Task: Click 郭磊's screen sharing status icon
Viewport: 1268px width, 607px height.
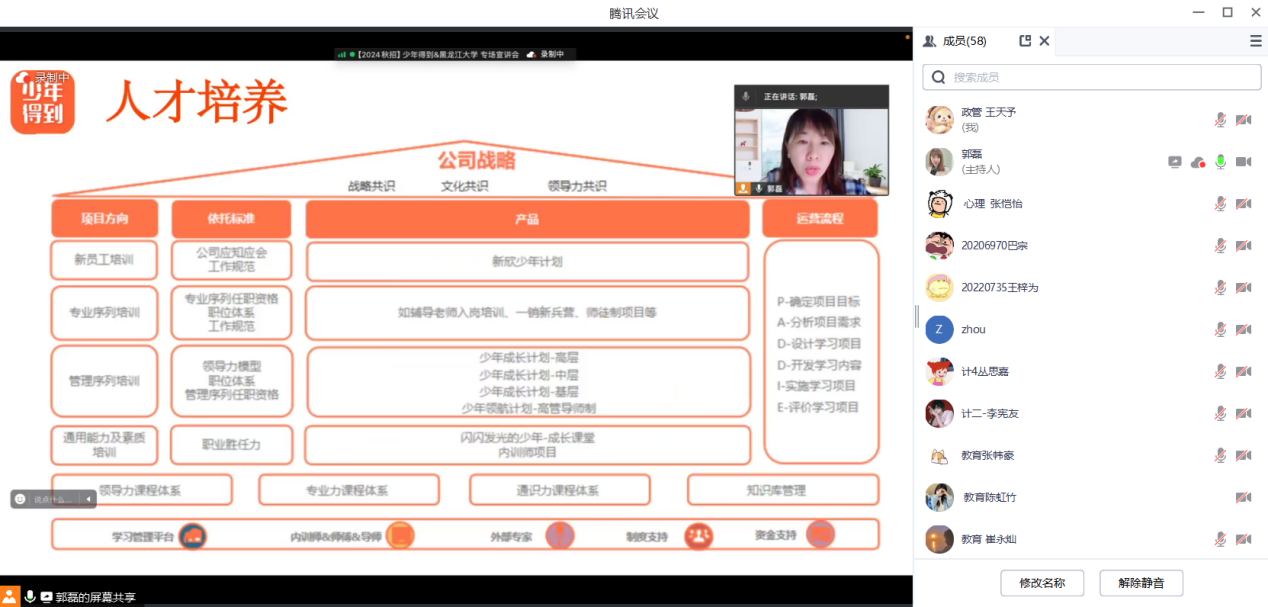Action: click(1175, 162)
